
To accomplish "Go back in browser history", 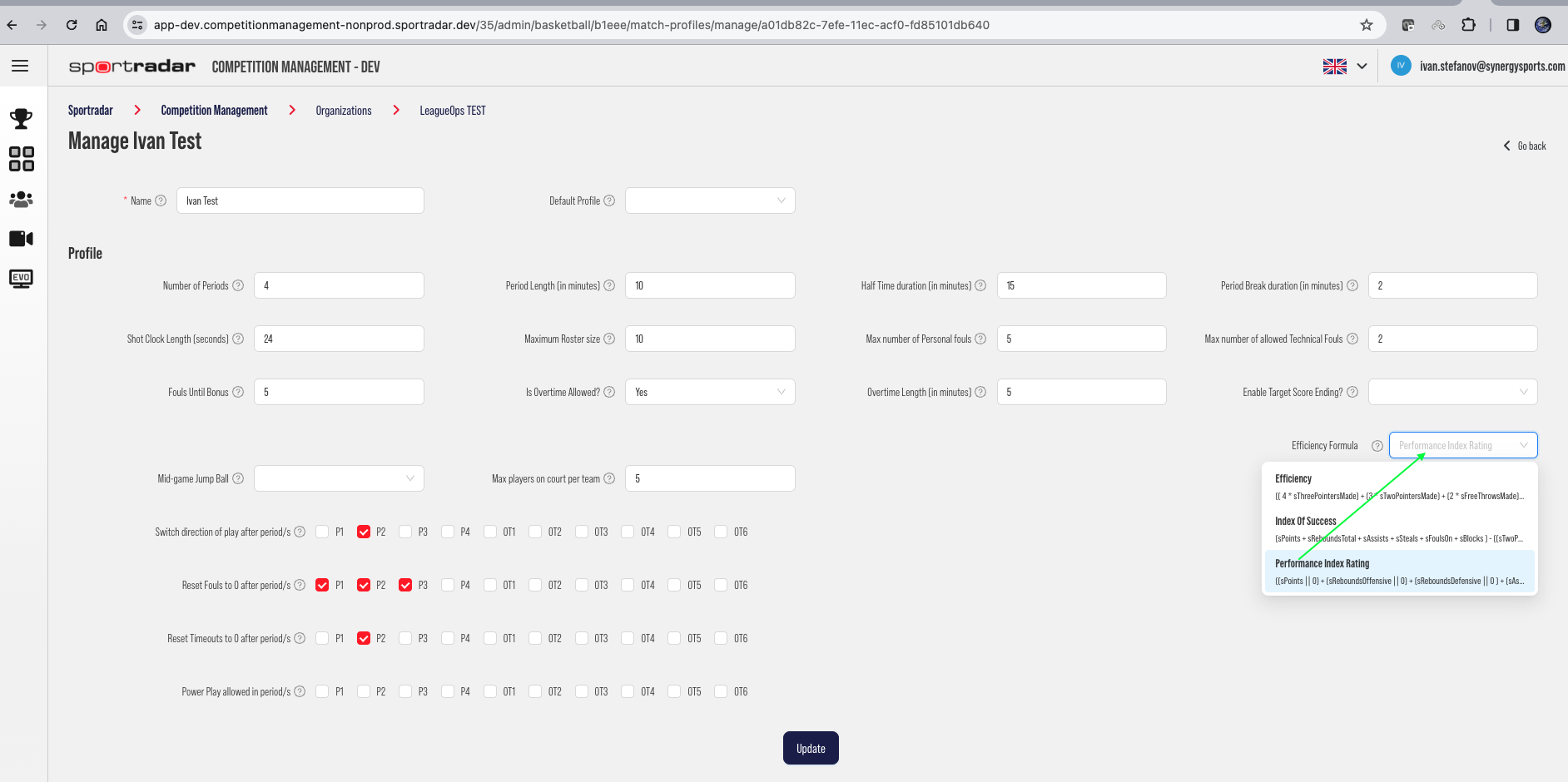I will click(12, 25).
